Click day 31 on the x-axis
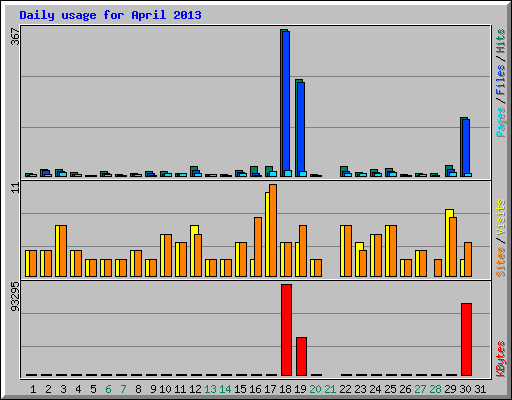 click(480, 389)
